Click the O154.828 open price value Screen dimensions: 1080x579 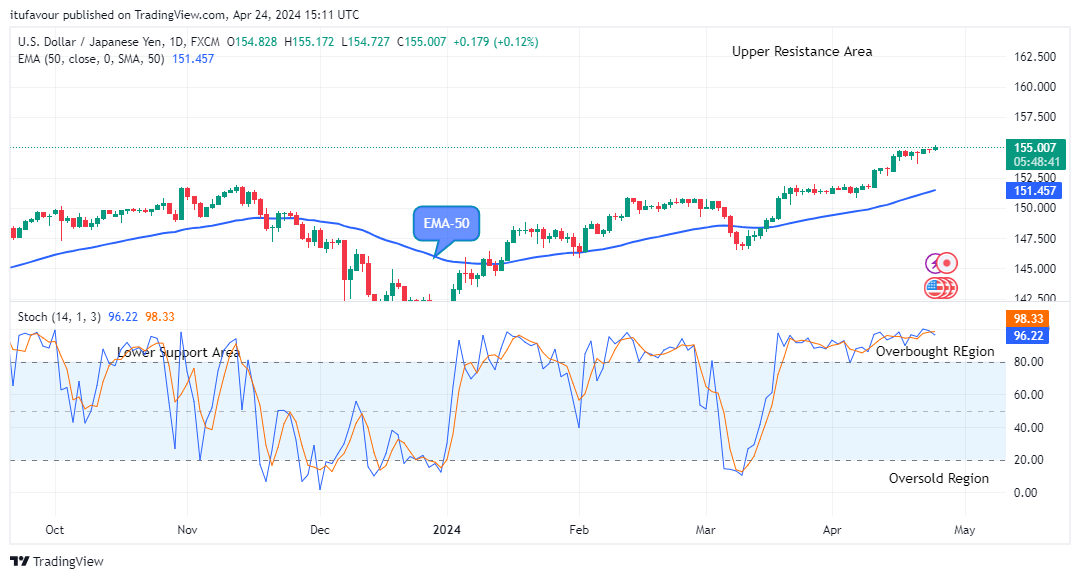click(x=252, y=42)
